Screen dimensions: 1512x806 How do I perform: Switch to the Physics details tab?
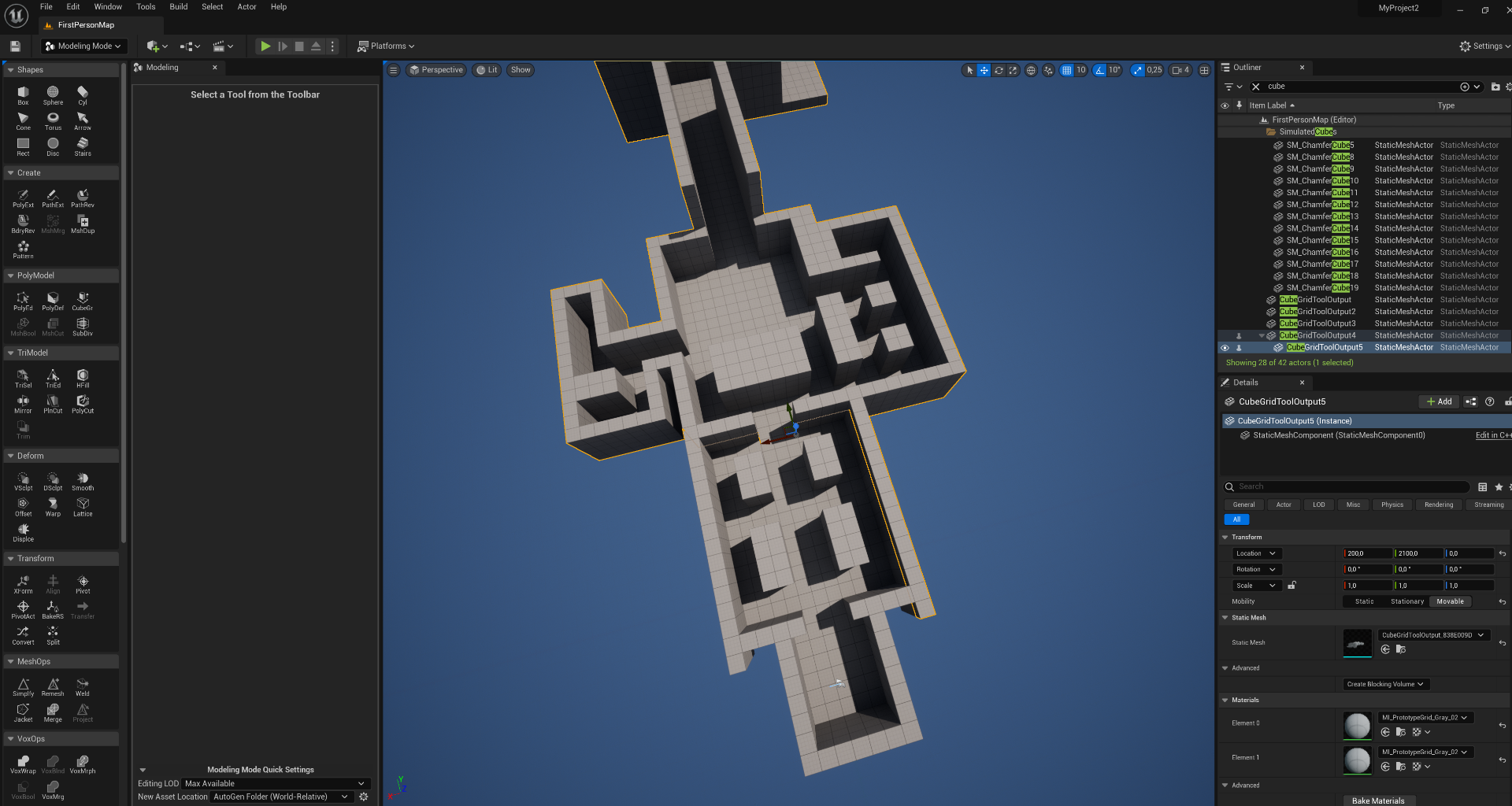click(x=1392, y=505)
